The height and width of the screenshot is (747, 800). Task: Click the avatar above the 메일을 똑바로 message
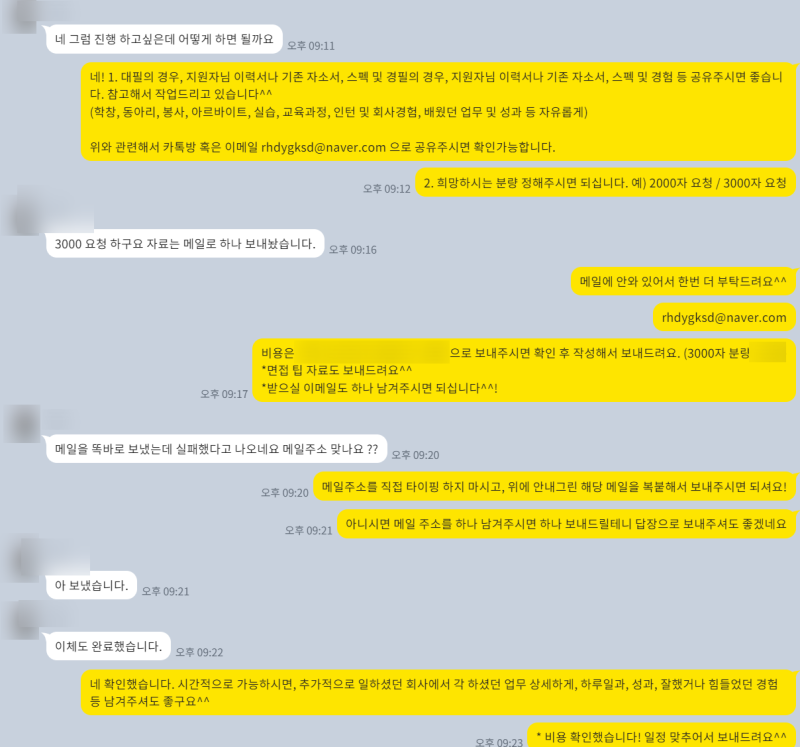(21, 424)
